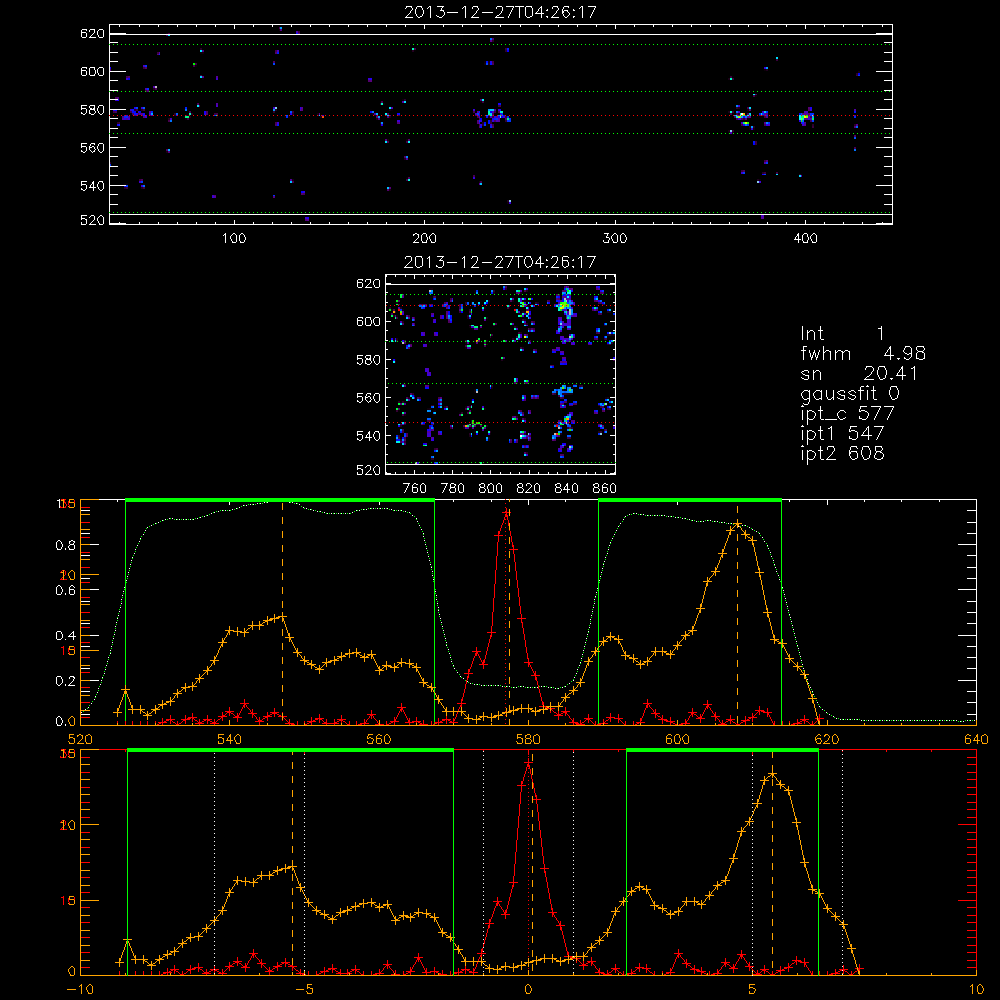This screenshot has width=1000, height=1000.
Task: Click the bright emission spot near x=400 in top image
Action: [806, 117]
